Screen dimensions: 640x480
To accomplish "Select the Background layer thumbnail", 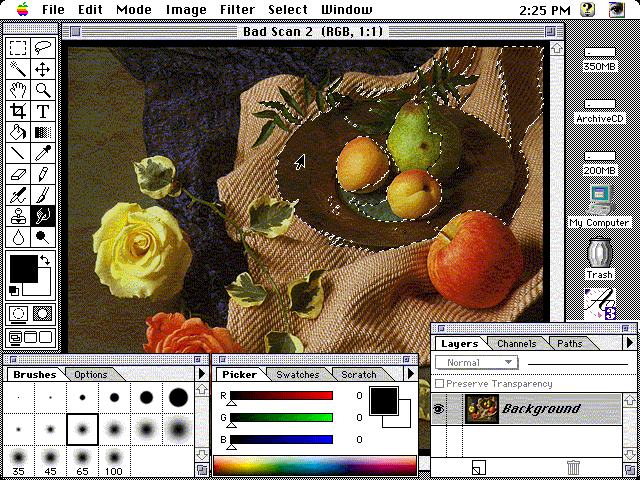I will click(x=482, y=409).
